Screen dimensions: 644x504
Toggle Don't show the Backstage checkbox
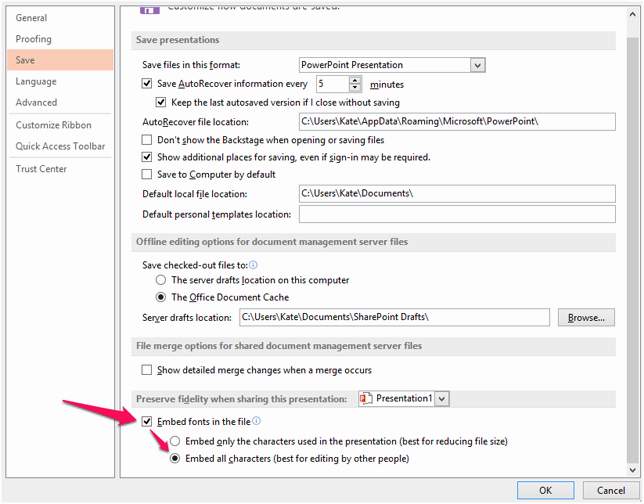pos(147,140)
